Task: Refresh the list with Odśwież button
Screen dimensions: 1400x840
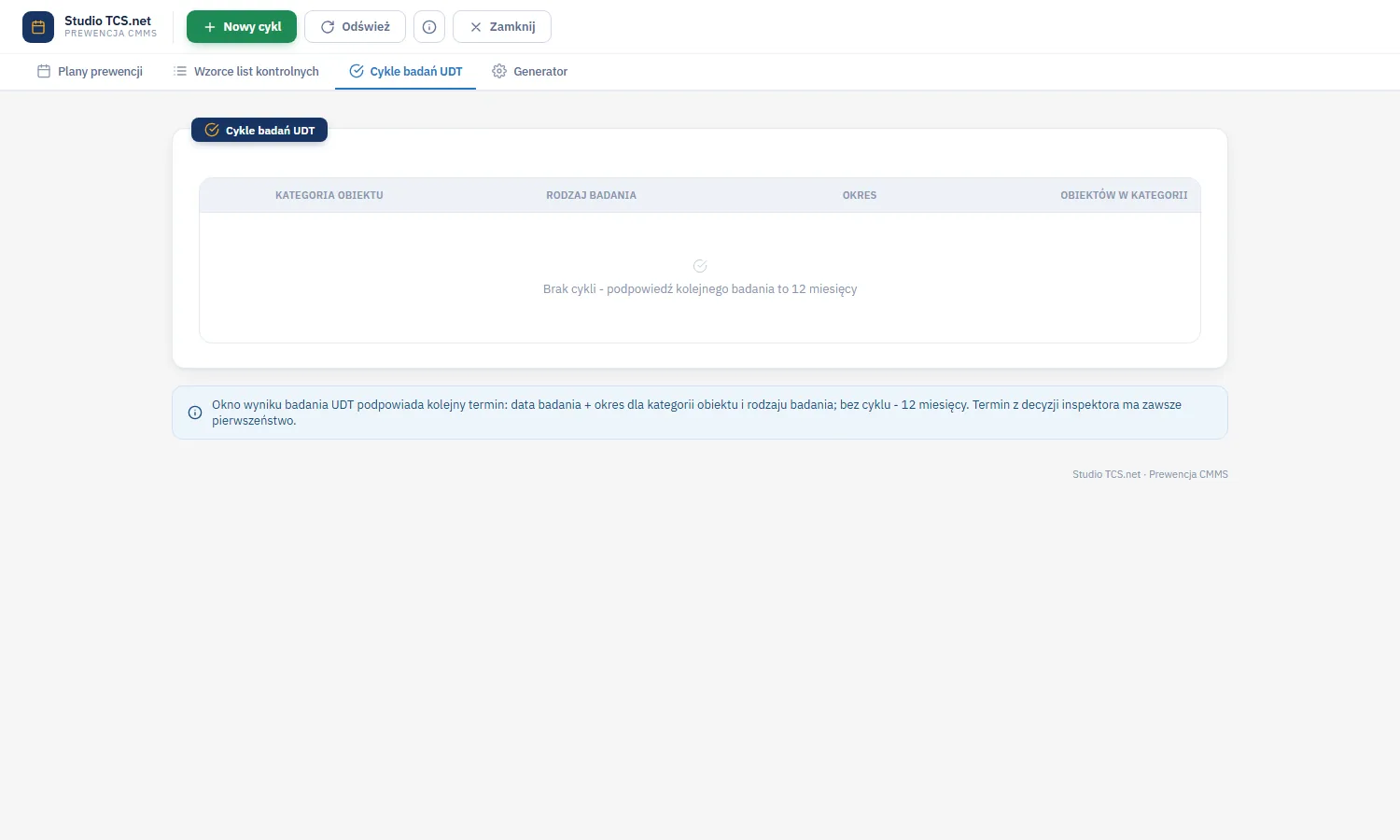Action: [x=356, y=27]
